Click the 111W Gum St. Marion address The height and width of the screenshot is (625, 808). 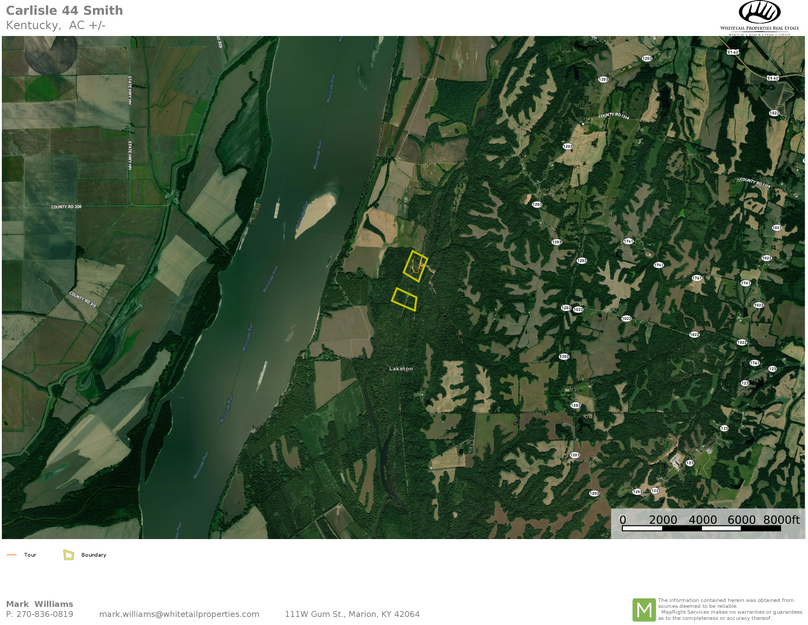pyautogui.click(x=352, y=614)
